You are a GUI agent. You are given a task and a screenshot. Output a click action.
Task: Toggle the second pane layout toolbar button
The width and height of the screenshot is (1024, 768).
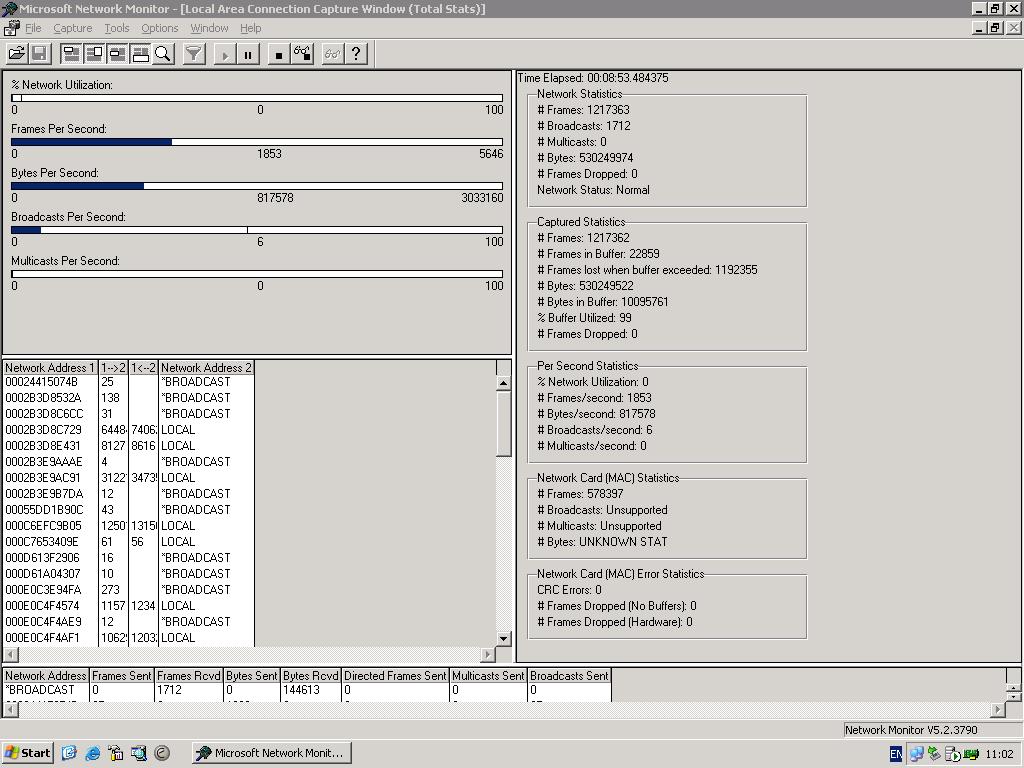pyautogui.click(x=95, y=54)
